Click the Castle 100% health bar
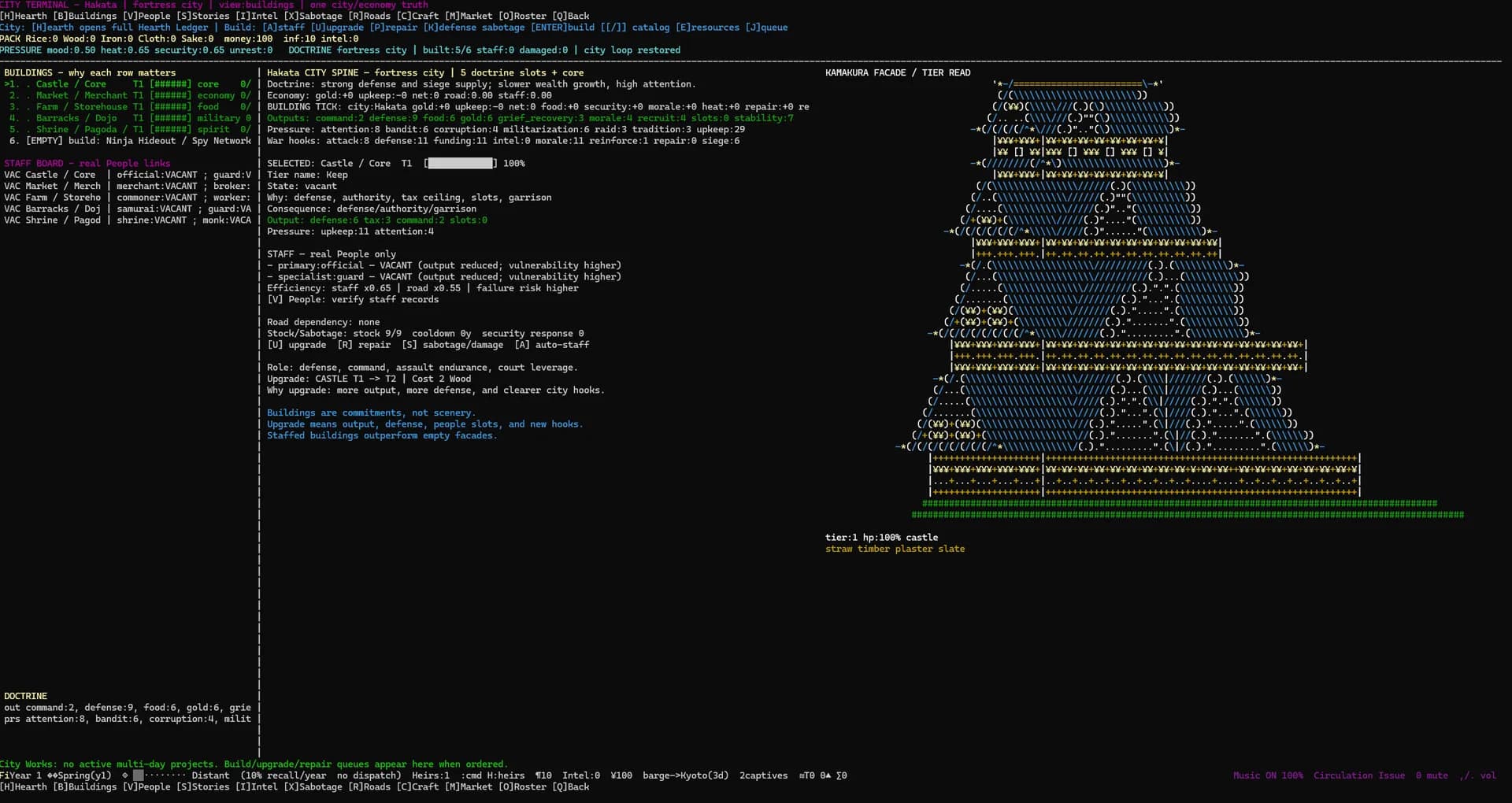 [x=461, y=164]
